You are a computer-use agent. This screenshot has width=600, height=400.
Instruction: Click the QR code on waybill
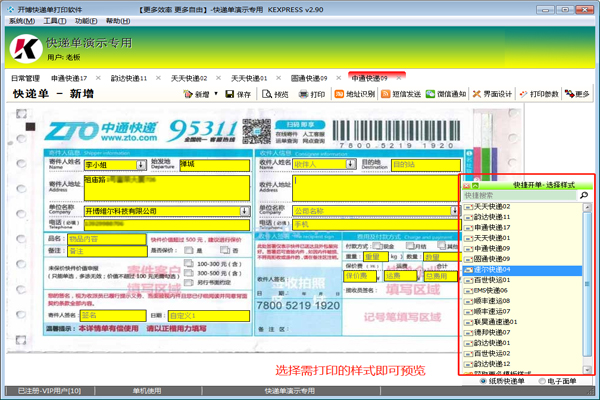(257, 131)
